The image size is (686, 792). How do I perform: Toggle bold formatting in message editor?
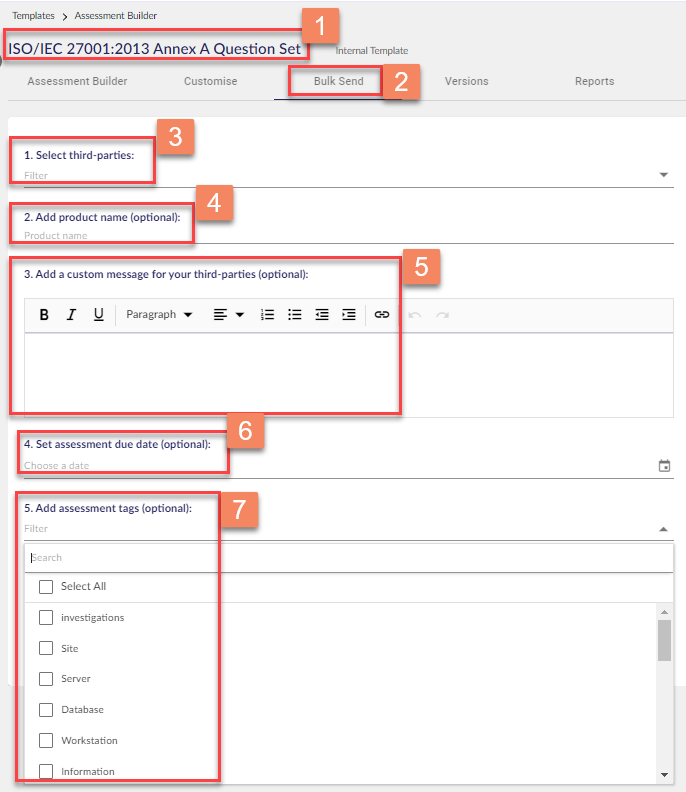(44, 315)
